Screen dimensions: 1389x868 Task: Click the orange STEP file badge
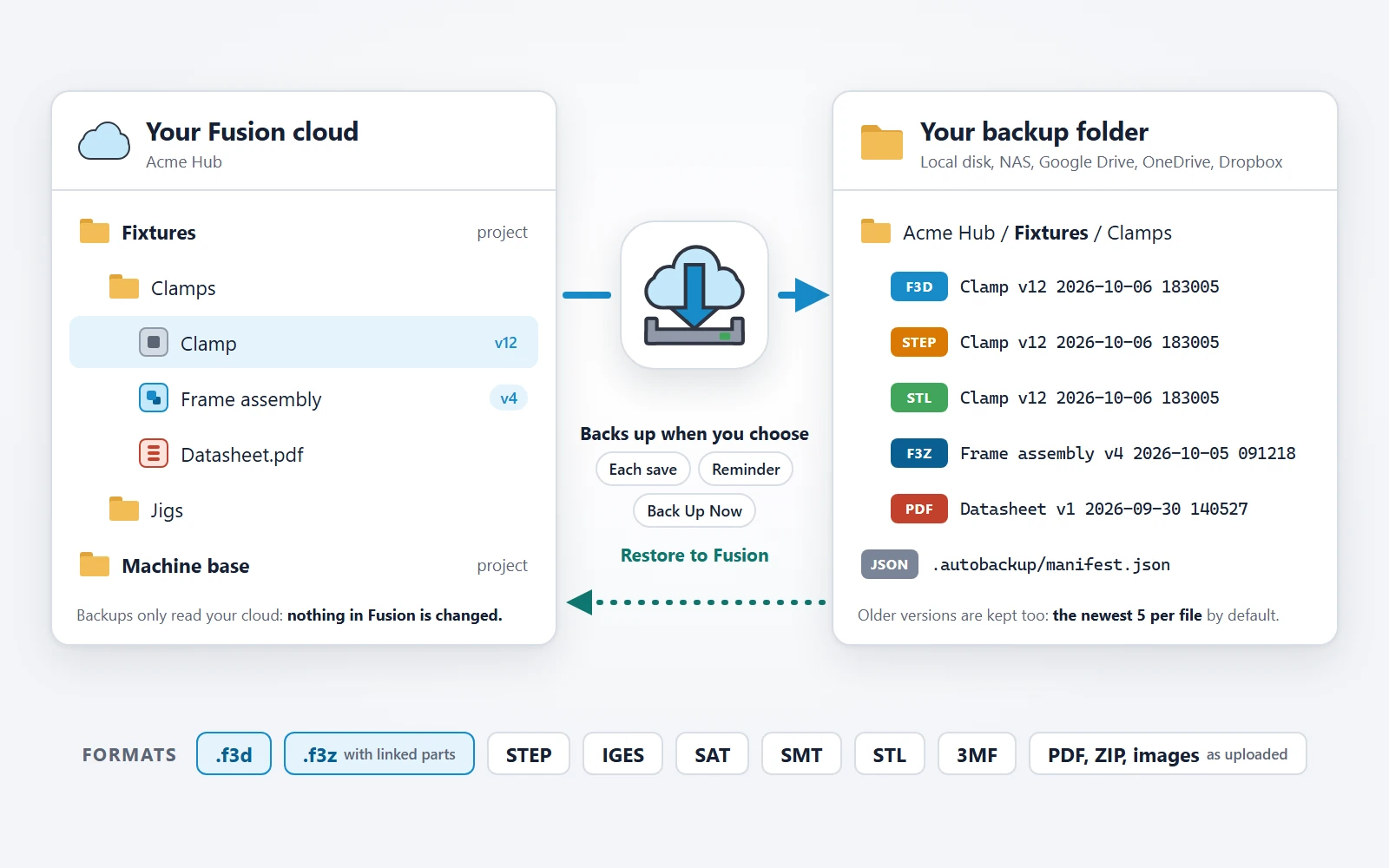pyautogui.click(x=919, y=342)
